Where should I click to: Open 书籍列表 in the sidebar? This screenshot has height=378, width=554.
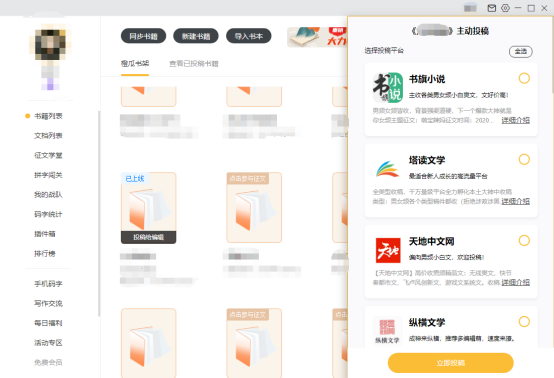(x=48, y=116)
